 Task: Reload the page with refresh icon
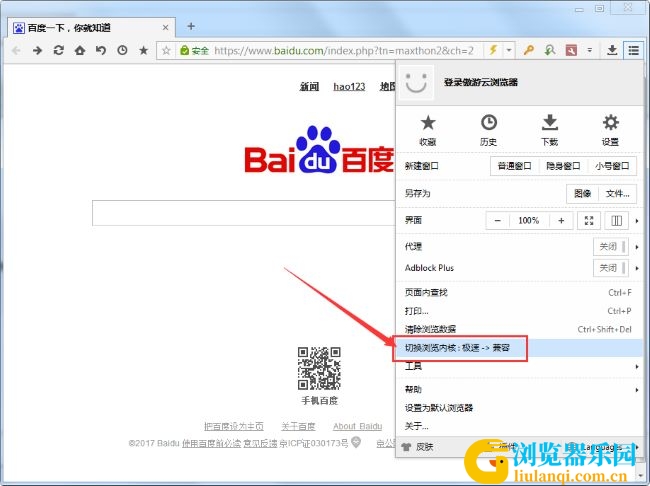[58, 51]
